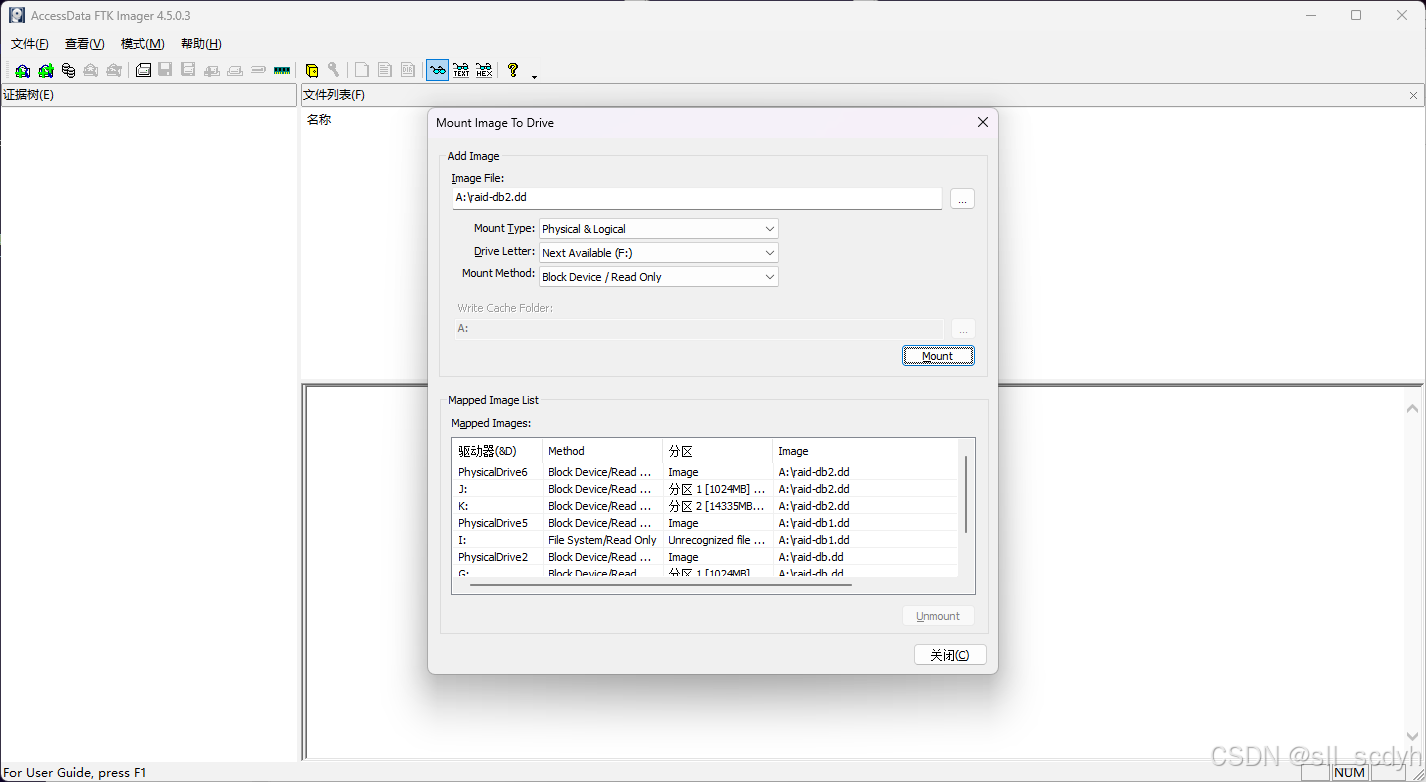
Task: Toggle automatic file view glasses icon
Action: click(x=437, y=70)
